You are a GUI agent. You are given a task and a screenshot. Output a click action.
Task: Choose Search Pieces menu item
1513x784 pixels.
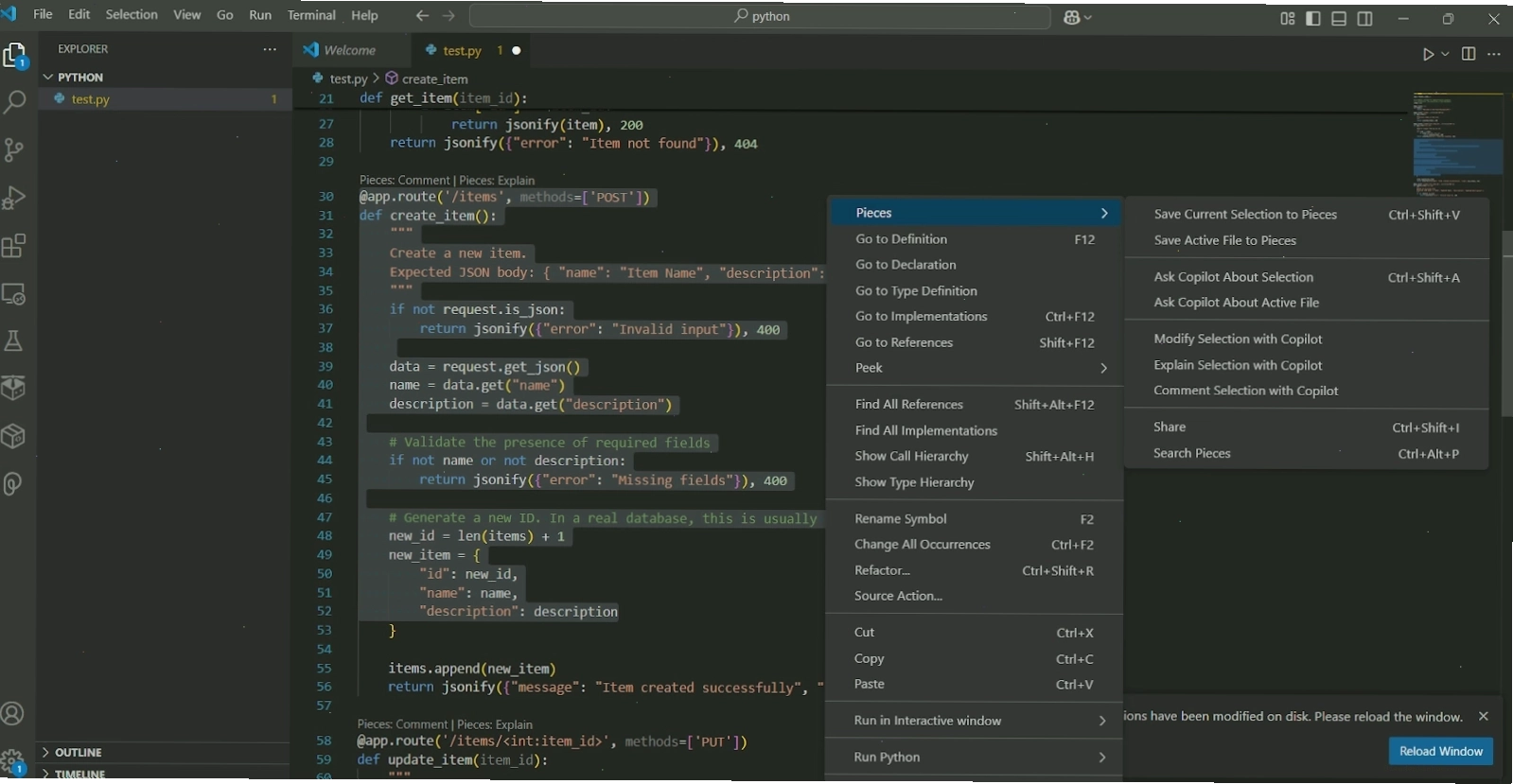[x=1306, y=453]
